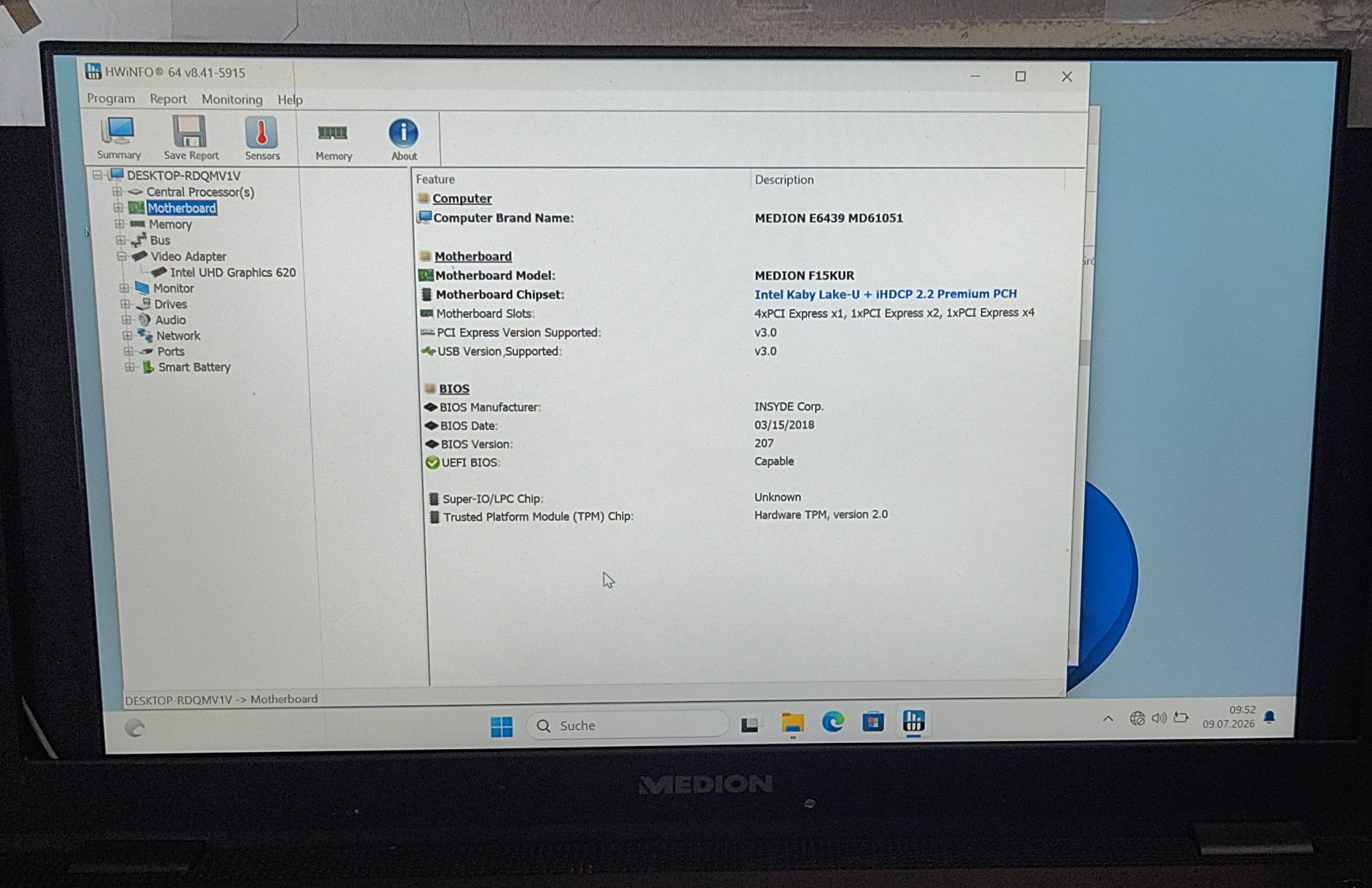Expand the Smart Battery node
This screenshot has width=1372, height=888.
[130, 367]
